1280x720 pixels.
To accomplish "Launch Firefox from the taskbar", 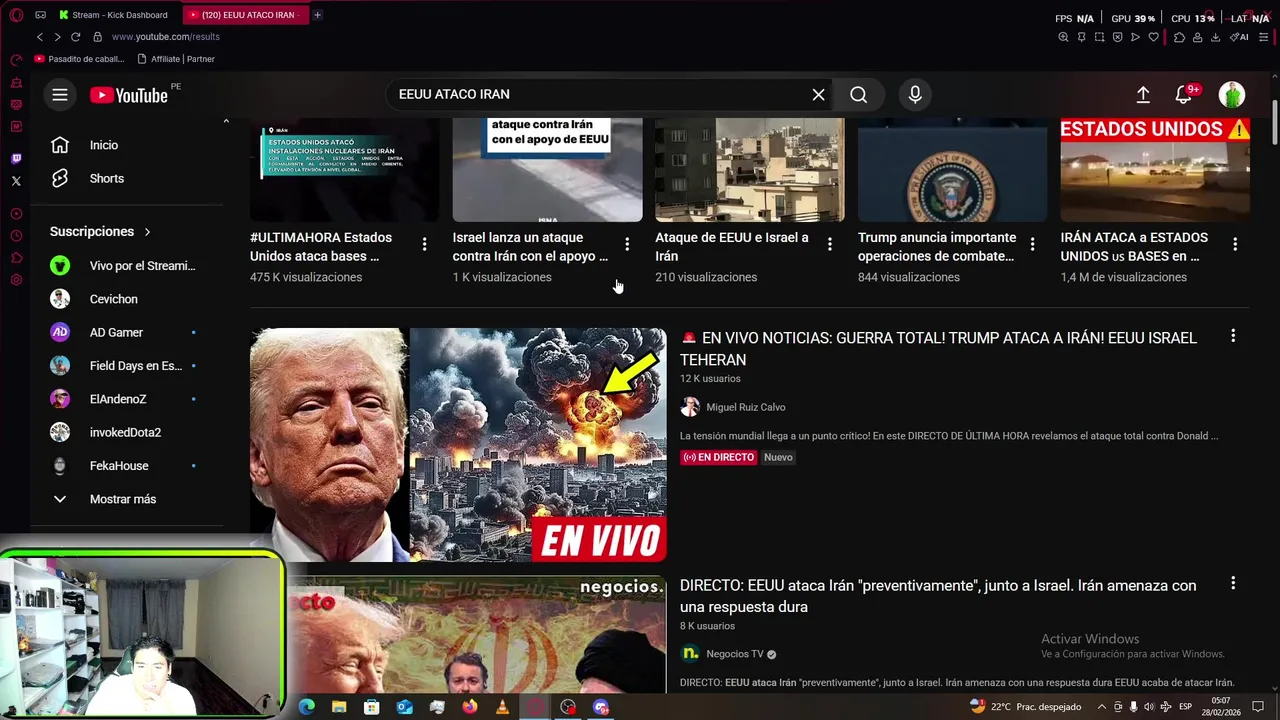I will (470, 707).
